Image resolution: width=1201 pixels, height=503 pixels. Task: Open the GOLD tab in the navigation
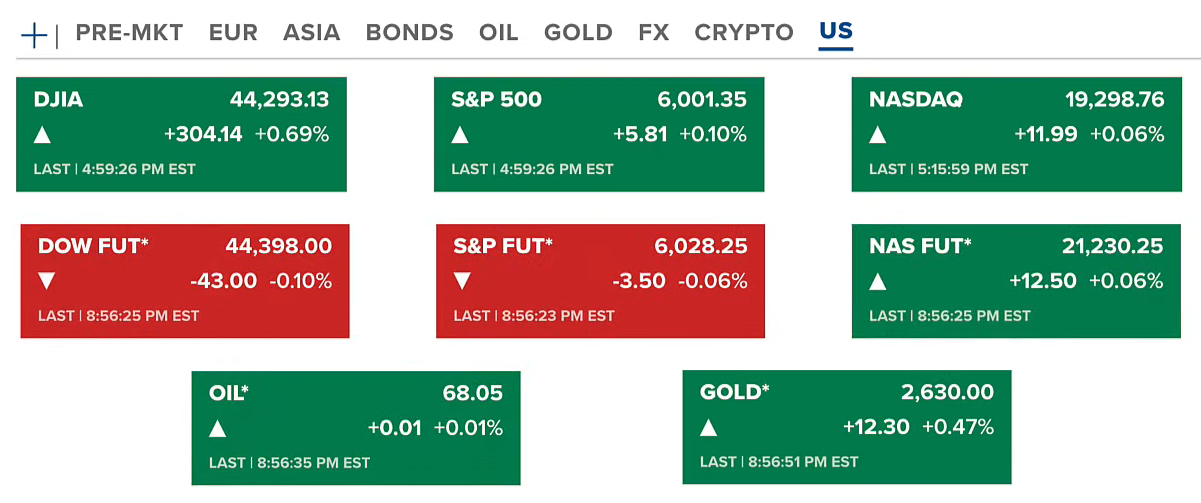click(x=578, y=32)
